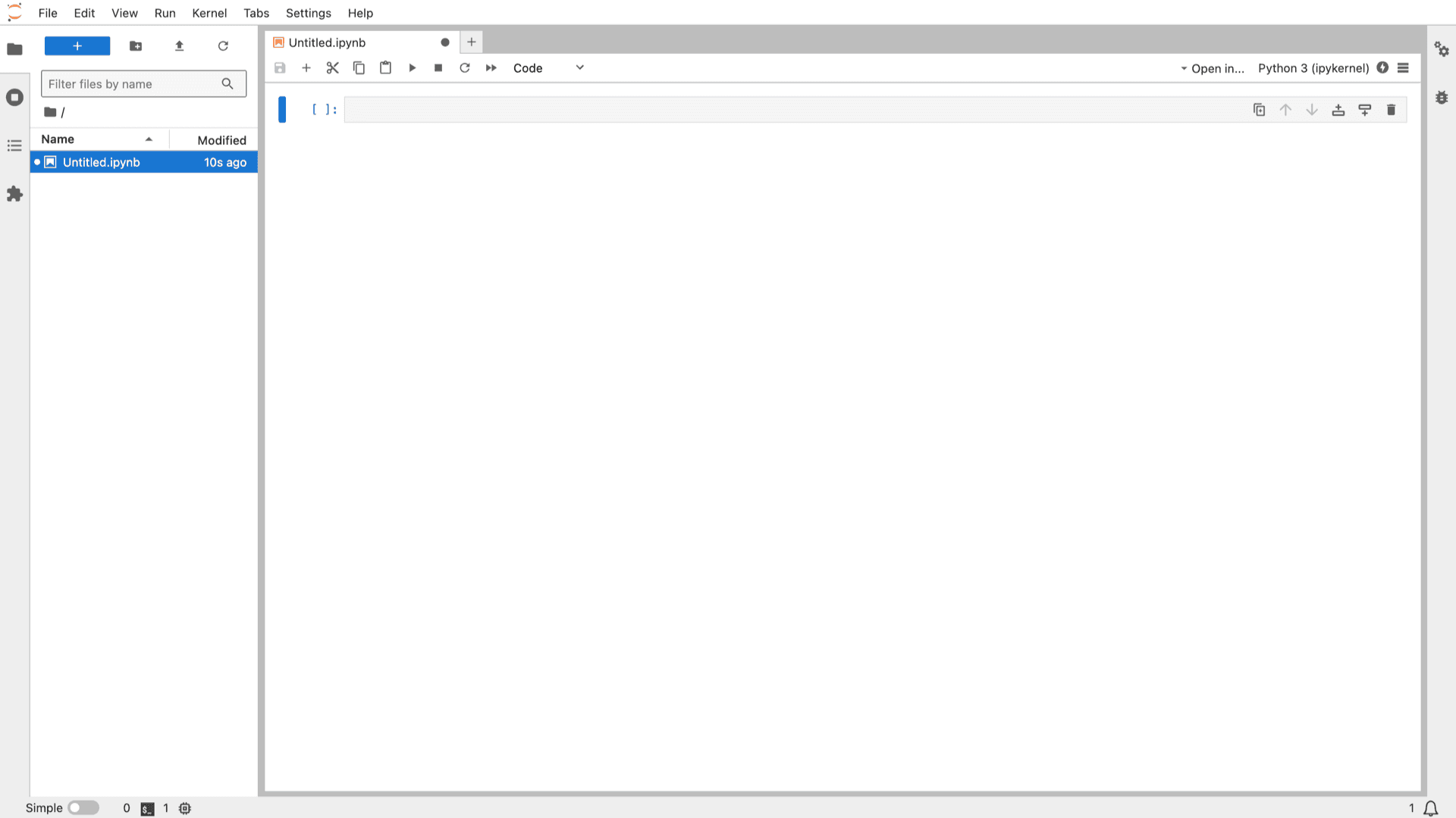Open the File menu
Image resolution: width=1456 pixels, height=818 pixels.
(48, 13)
